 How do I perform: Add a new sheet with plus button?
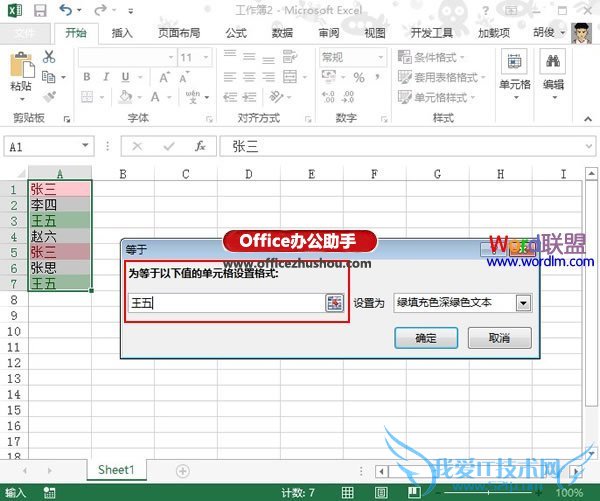pyautogui.click(x=183, y=471)
